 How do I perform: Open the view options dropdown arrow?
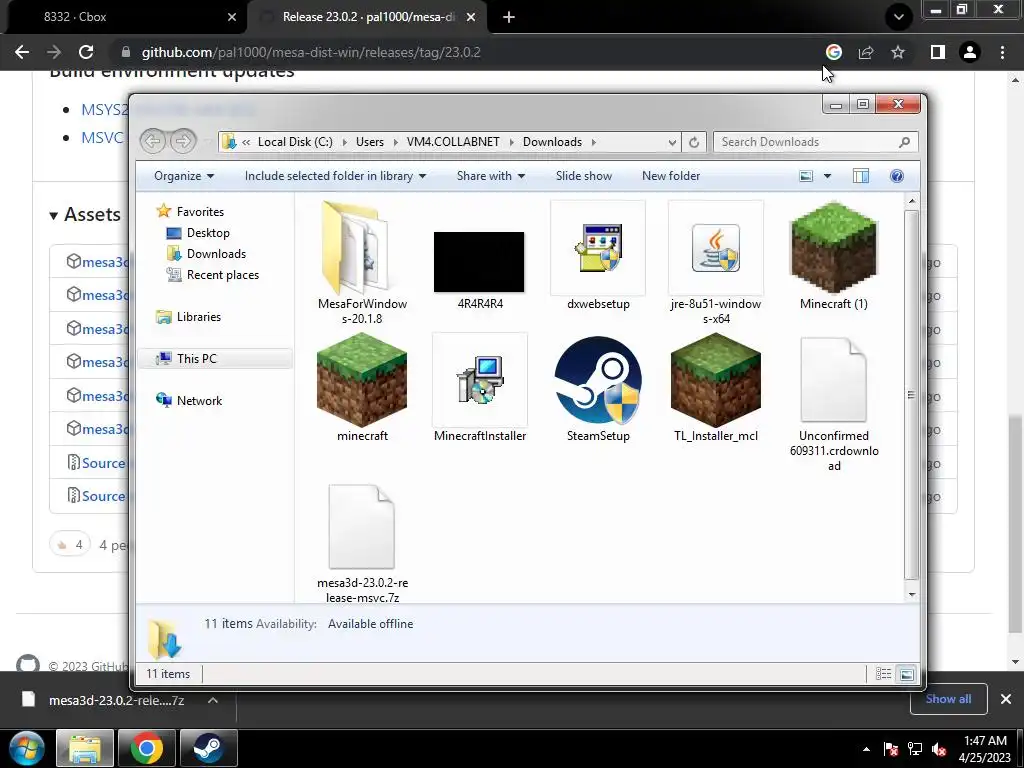click(827, 176)
